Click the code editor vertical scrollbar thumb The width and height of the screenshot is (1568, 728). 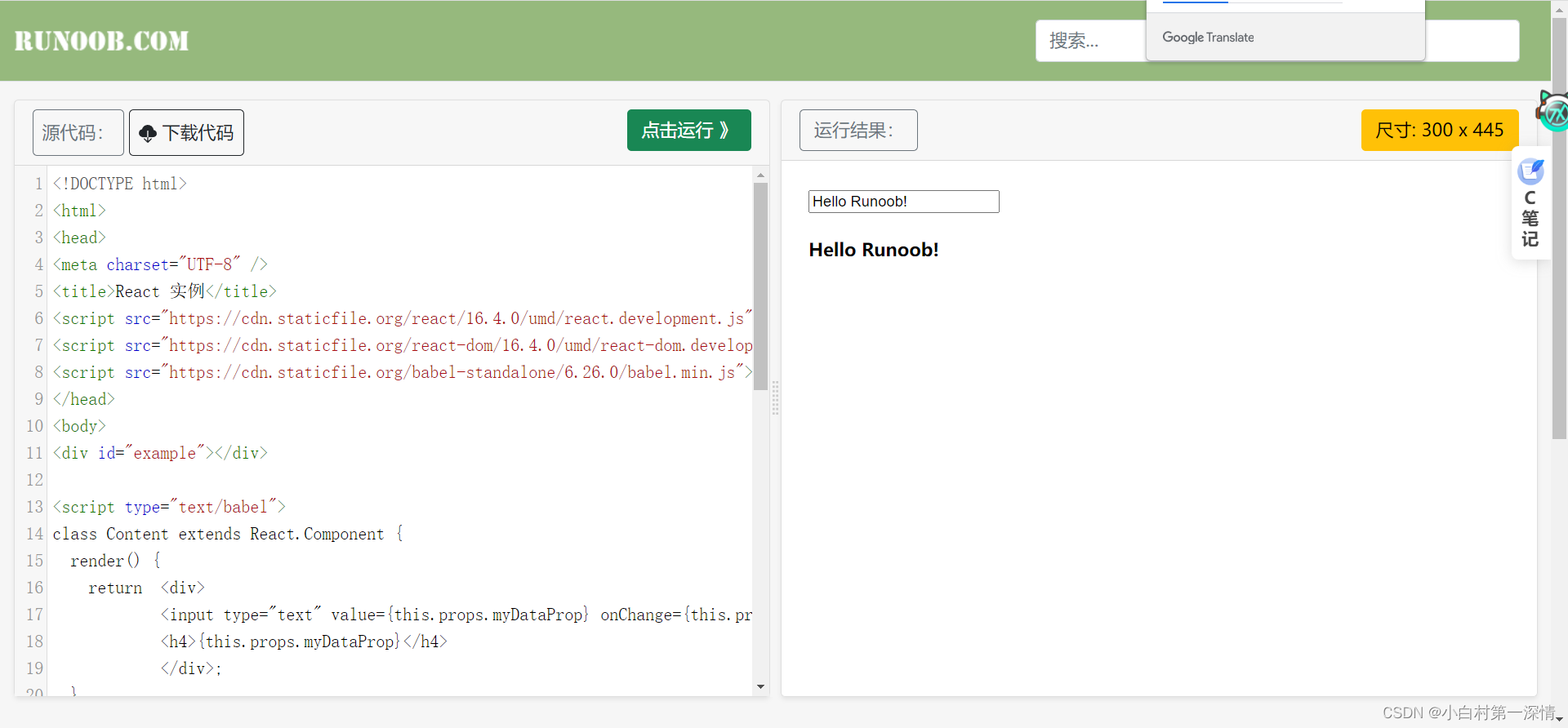pos(760,286)
